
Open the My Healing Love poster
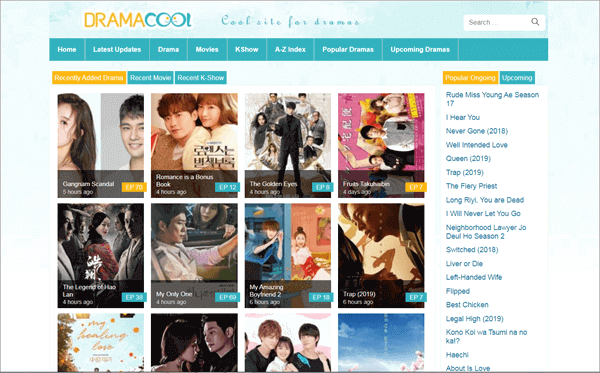[x=101, y=343]
